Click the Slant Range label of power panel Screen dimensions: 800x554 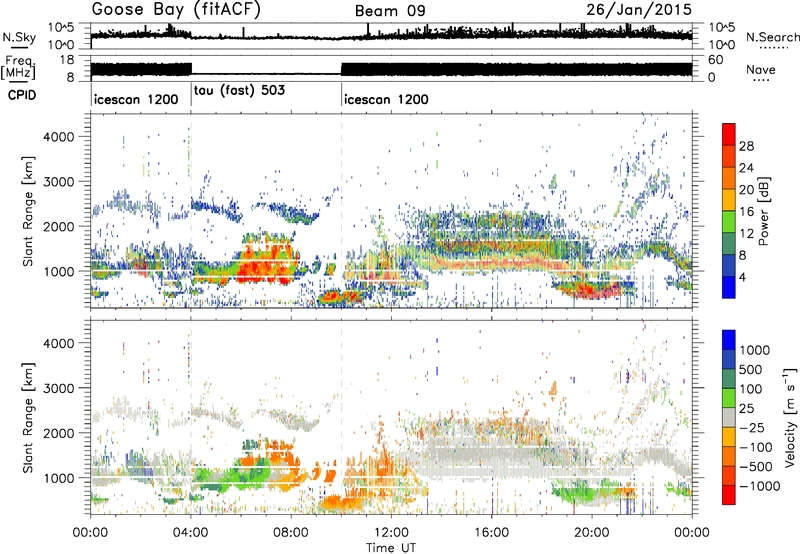coord(28,211)
